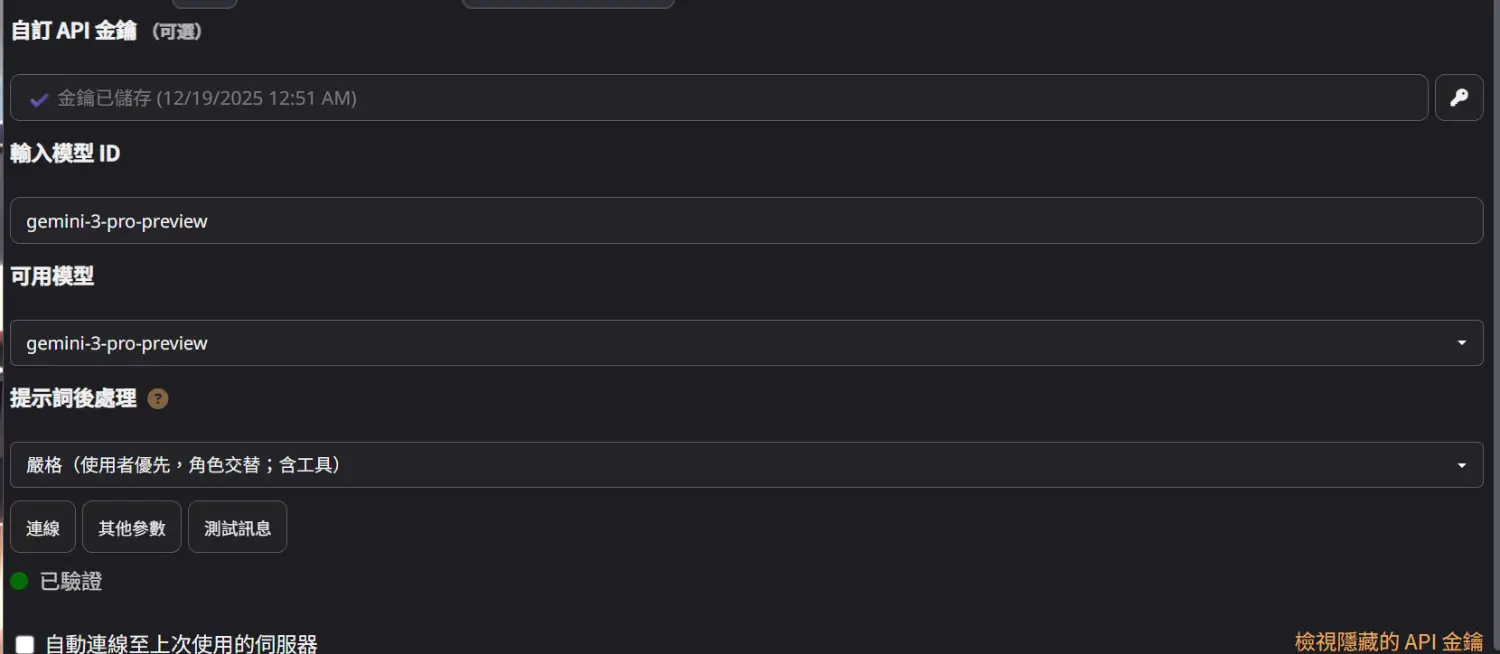Enable 自動連線至上次使用的伺服器 checkbox
The width and height of the screenshot is (1500, 654).
tap(25, 645)
